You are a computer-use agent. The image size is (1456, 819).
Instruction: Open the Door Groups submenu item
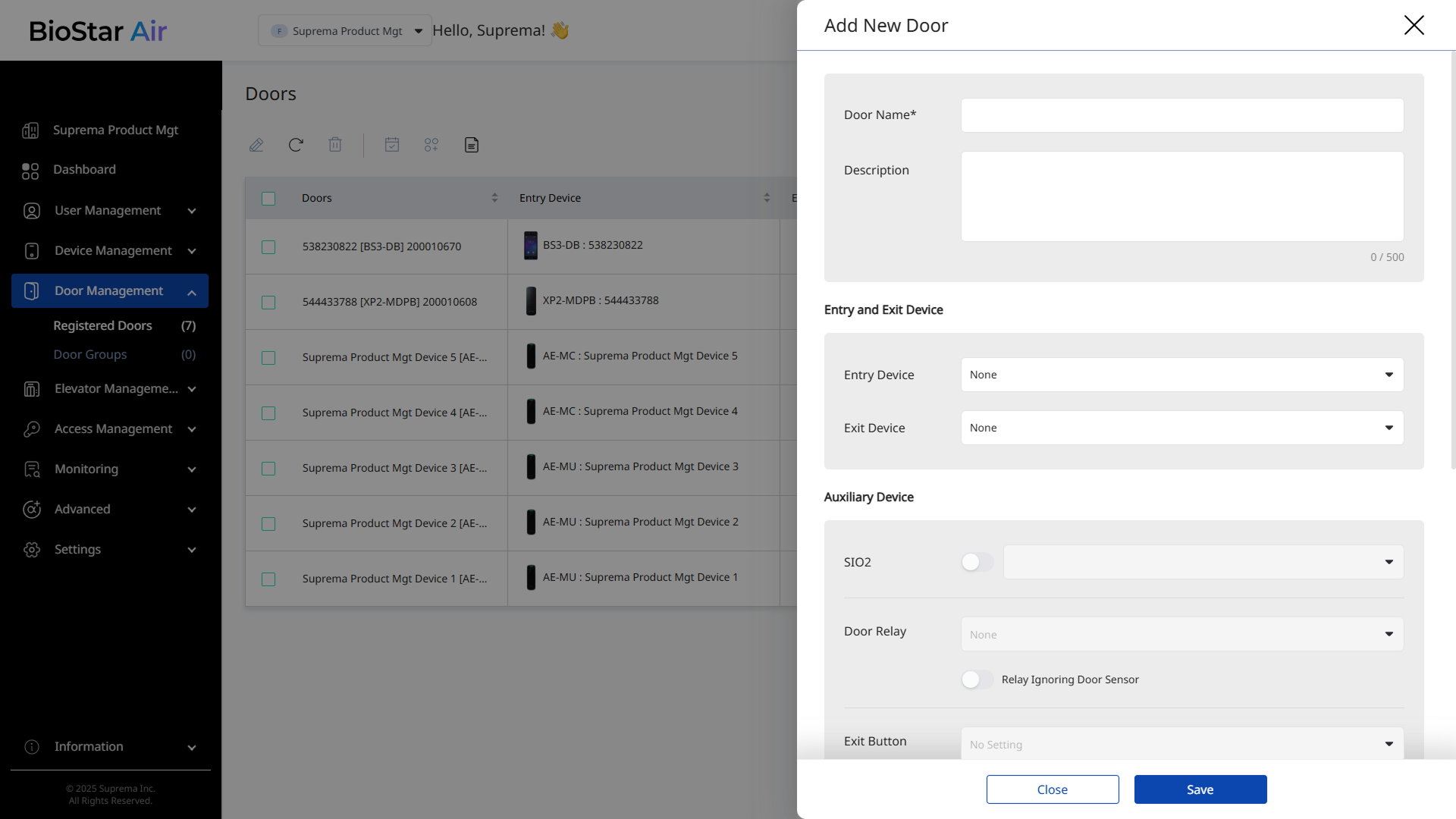[90, 355]
